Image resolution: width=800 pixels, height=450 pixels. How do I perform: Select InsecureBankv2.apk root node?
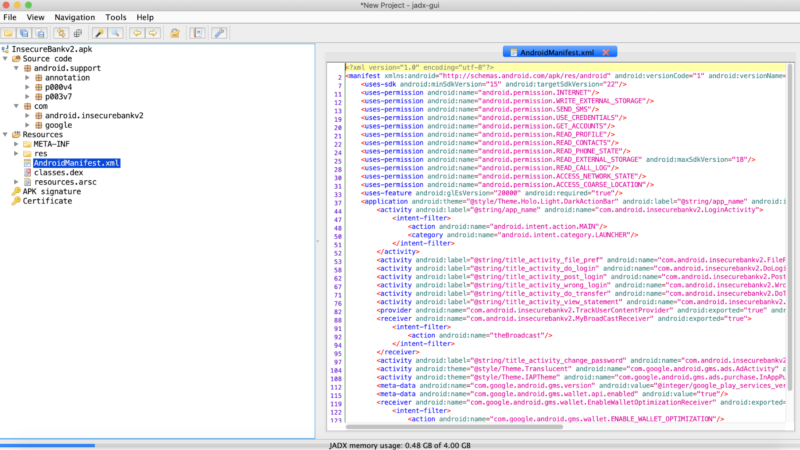[x=52, y=49]
